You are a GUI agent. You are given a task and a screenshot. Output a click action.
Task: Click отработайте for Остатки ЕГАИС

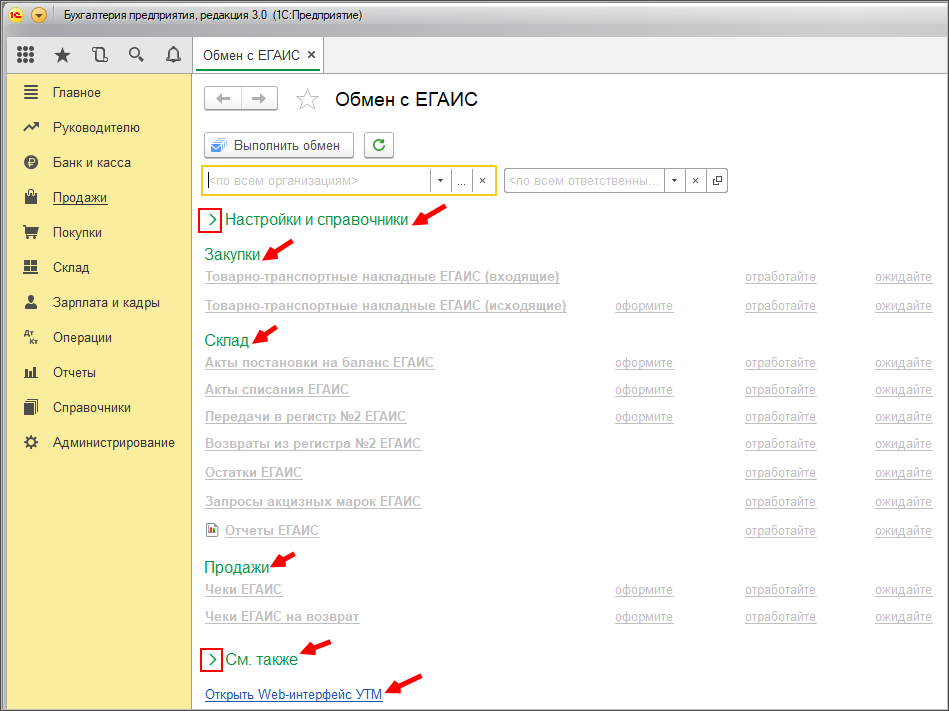780,473
